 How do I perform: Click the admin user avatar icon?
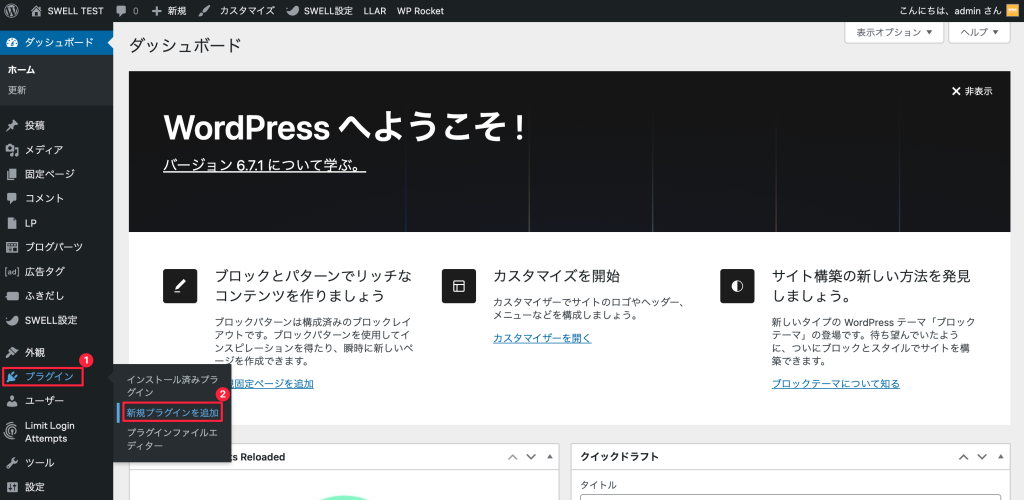pos(1012,11)
